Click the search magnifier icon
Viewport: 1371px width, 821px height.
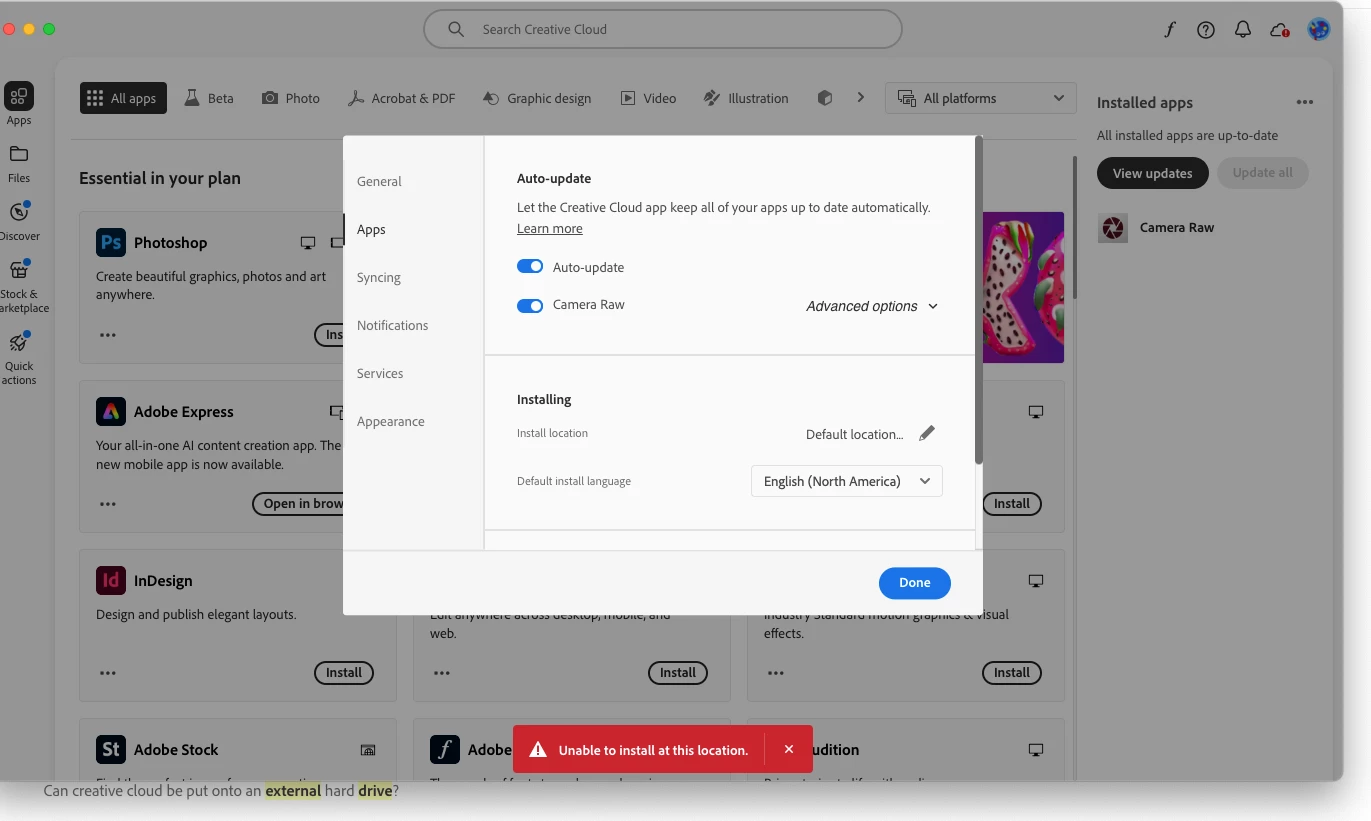pyautogui.click(x=456, y=29)
